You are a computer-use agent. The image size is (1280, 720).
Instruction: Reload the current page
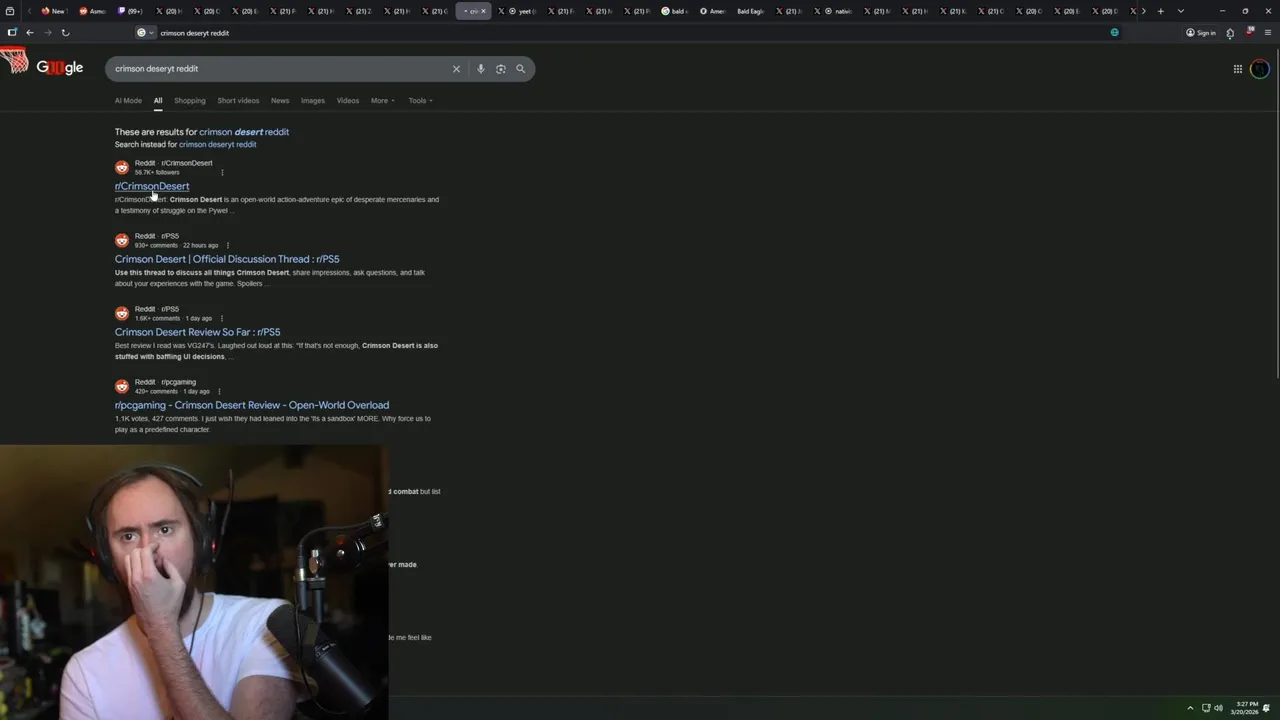65,32
